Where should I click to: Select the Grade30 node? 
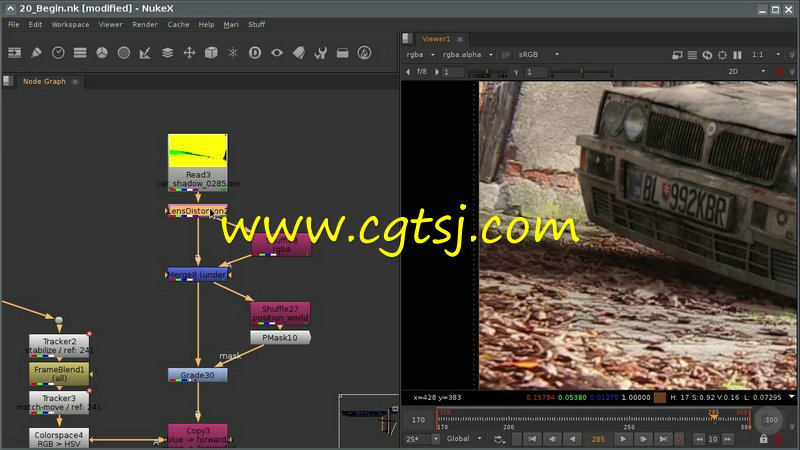coord(197,375)
